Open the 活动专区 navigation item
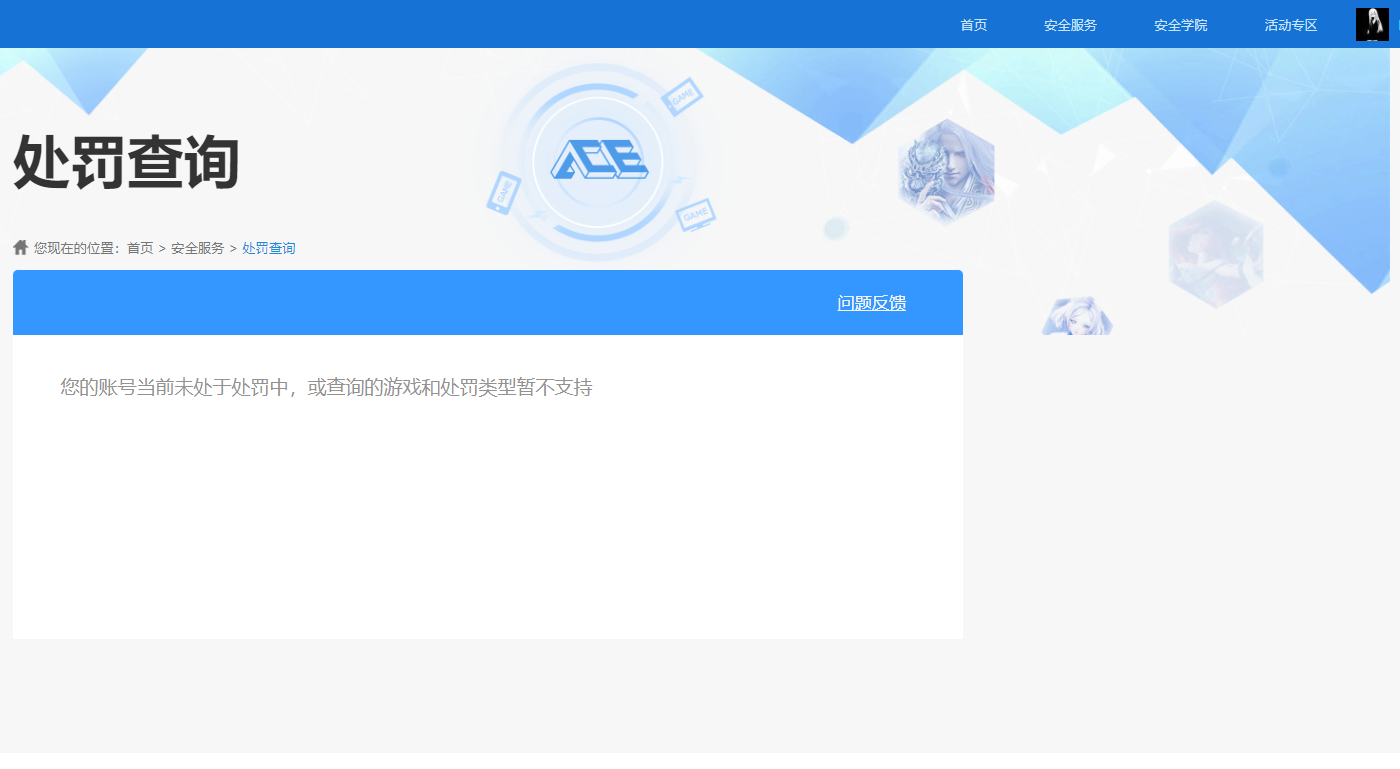Screen dimensions: 1400x769 tap(1290, 25)
